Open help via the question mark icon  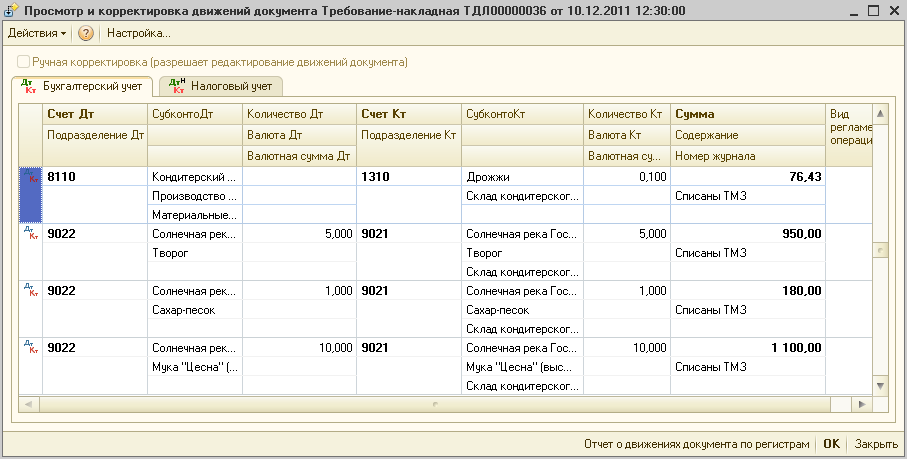(x=86, y=33)
